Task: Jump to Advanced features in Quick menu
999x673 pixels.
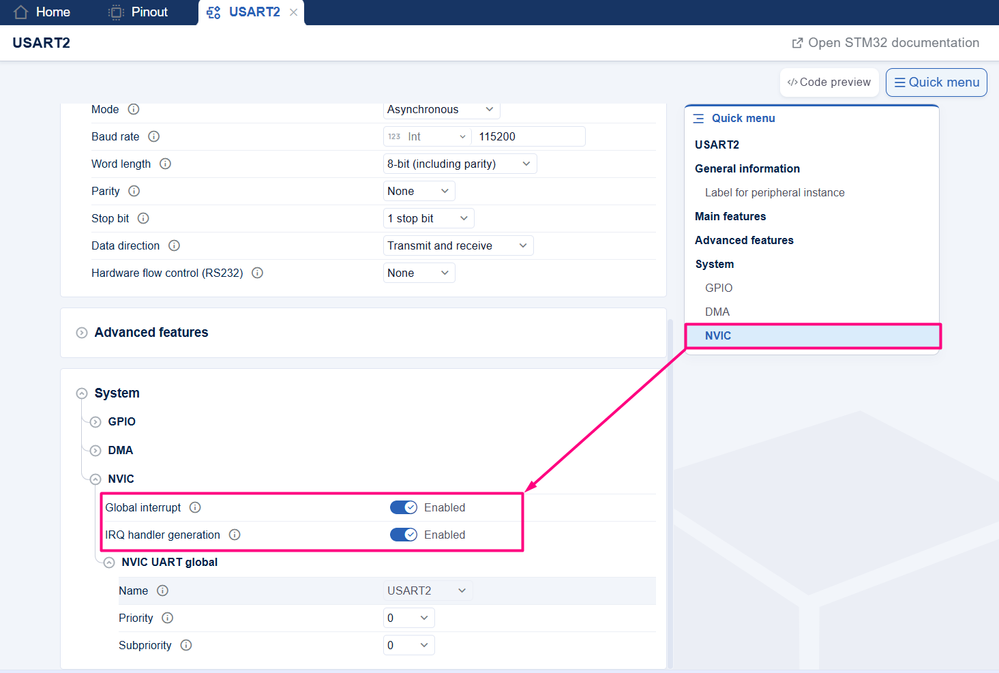Action: (744, 240)
